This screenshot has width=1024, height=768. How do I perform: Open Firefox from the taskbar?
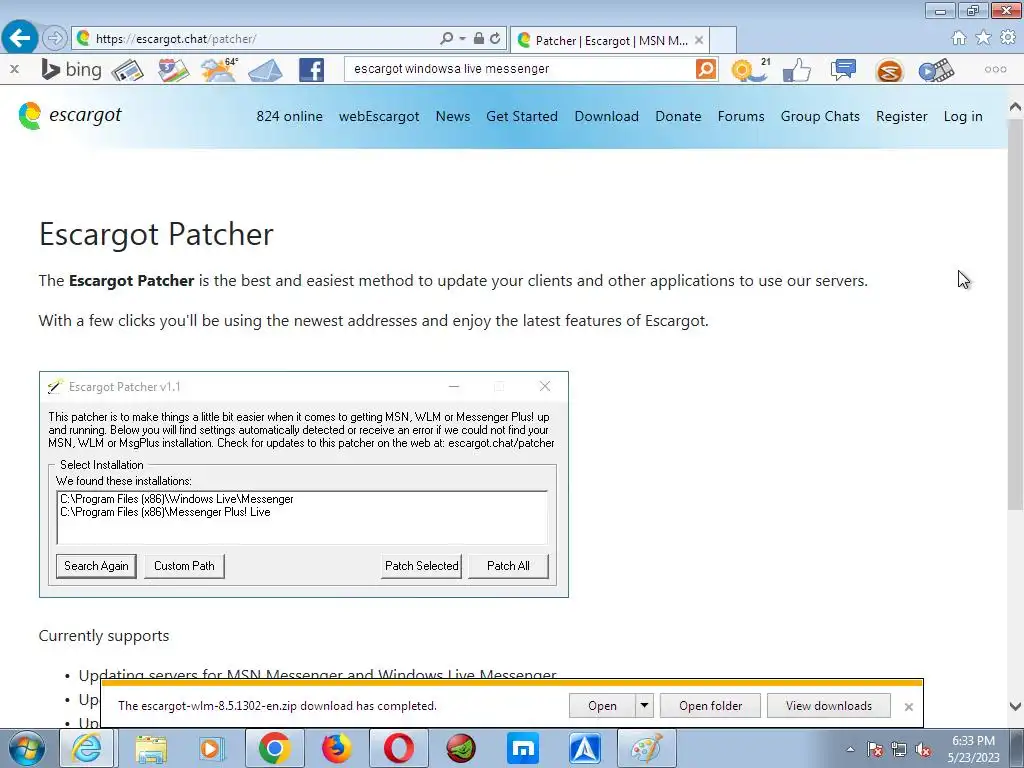click(x=336, y=748)
